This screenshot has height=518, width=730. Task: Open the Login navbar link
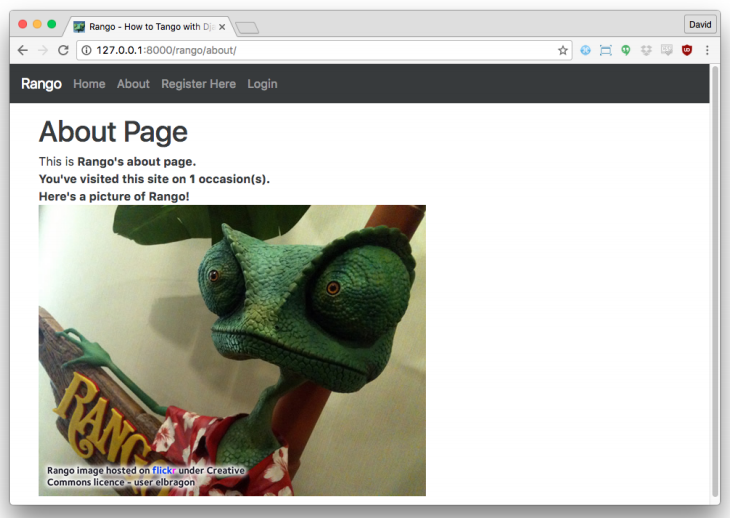point(262,84)
